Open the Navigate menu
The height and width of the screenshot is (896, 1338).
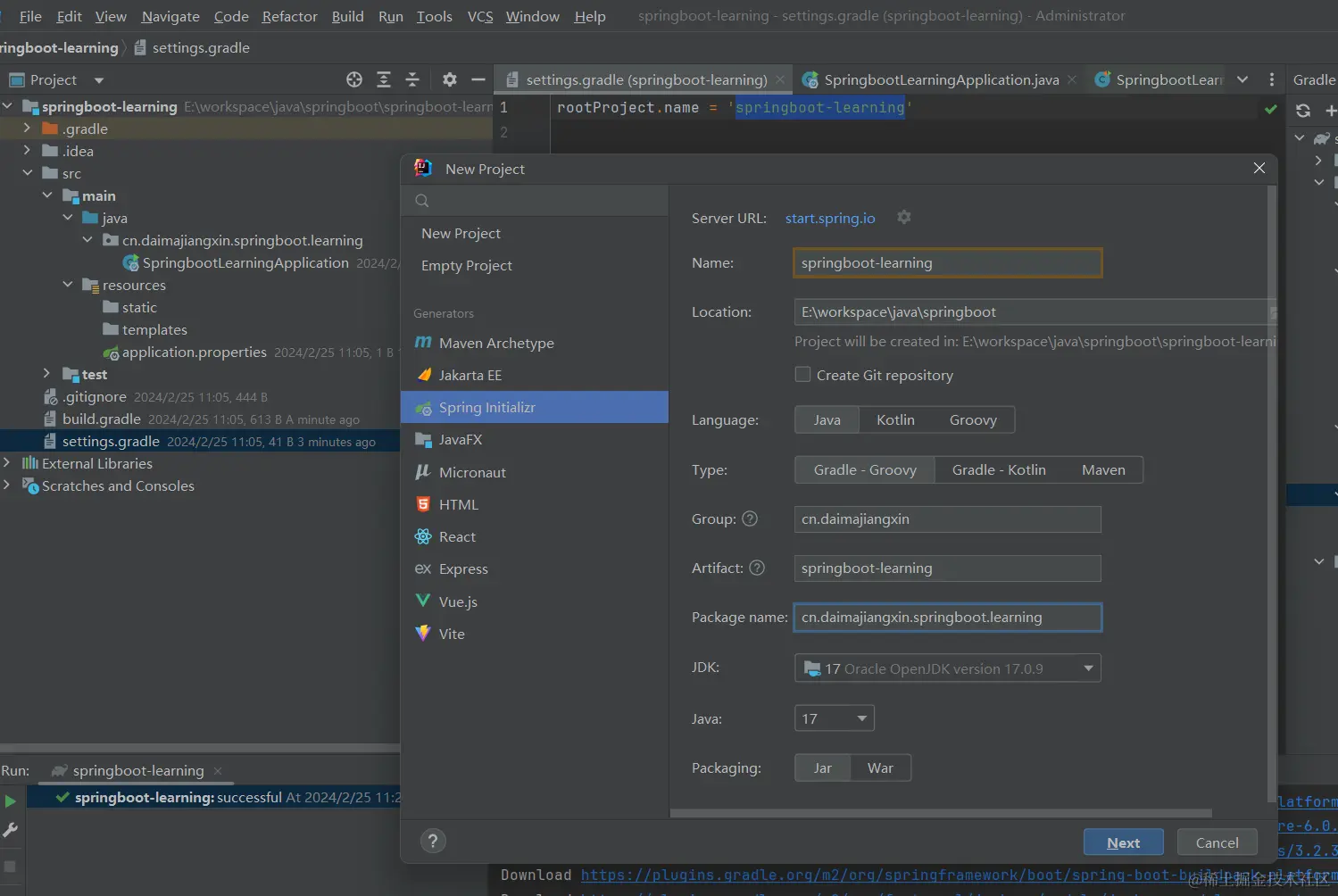pos(170,16)
